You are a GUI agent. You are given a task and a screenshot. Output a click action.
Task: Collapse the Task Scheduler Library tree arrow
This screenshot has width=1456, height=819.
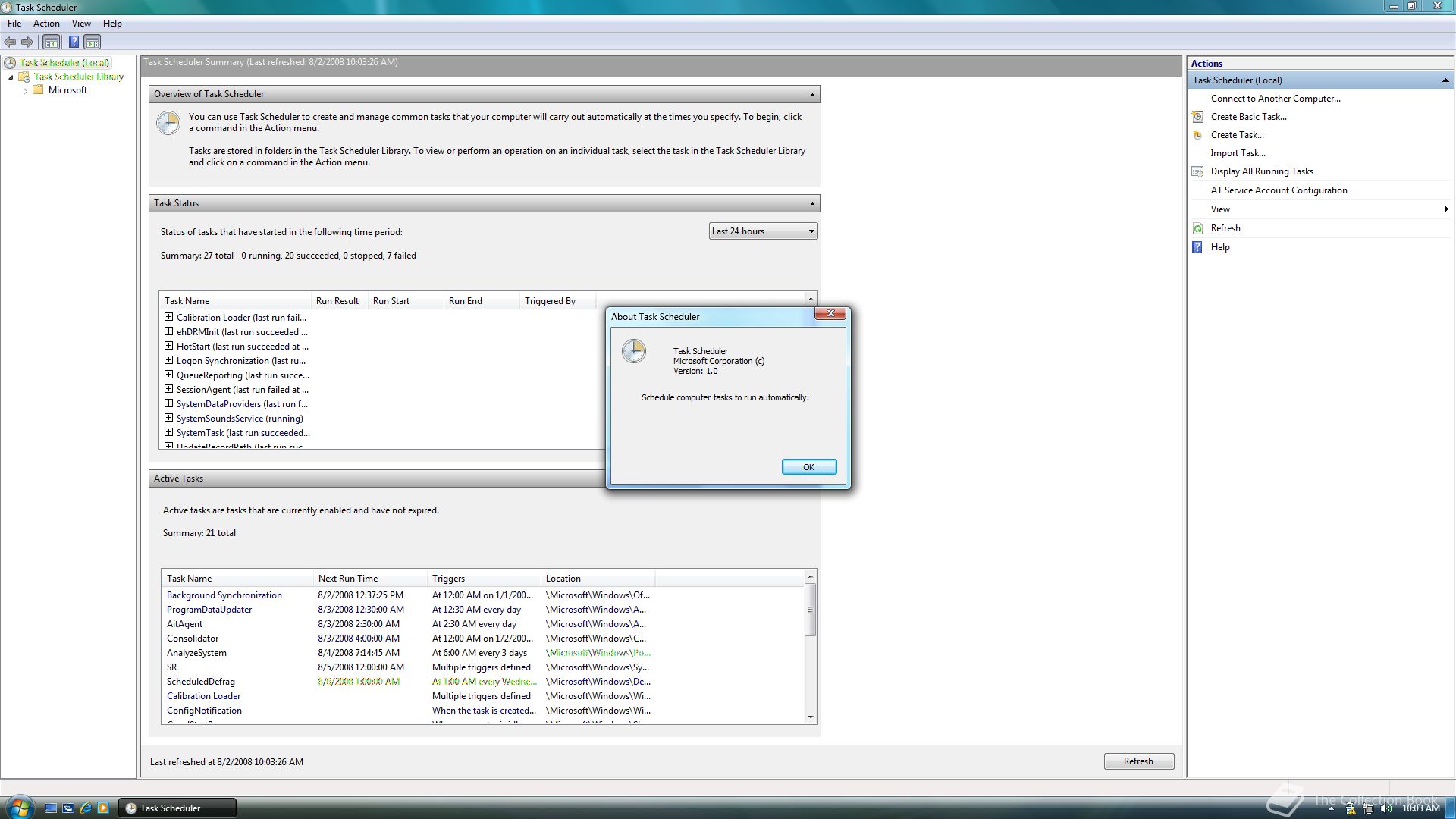(11, 77)
